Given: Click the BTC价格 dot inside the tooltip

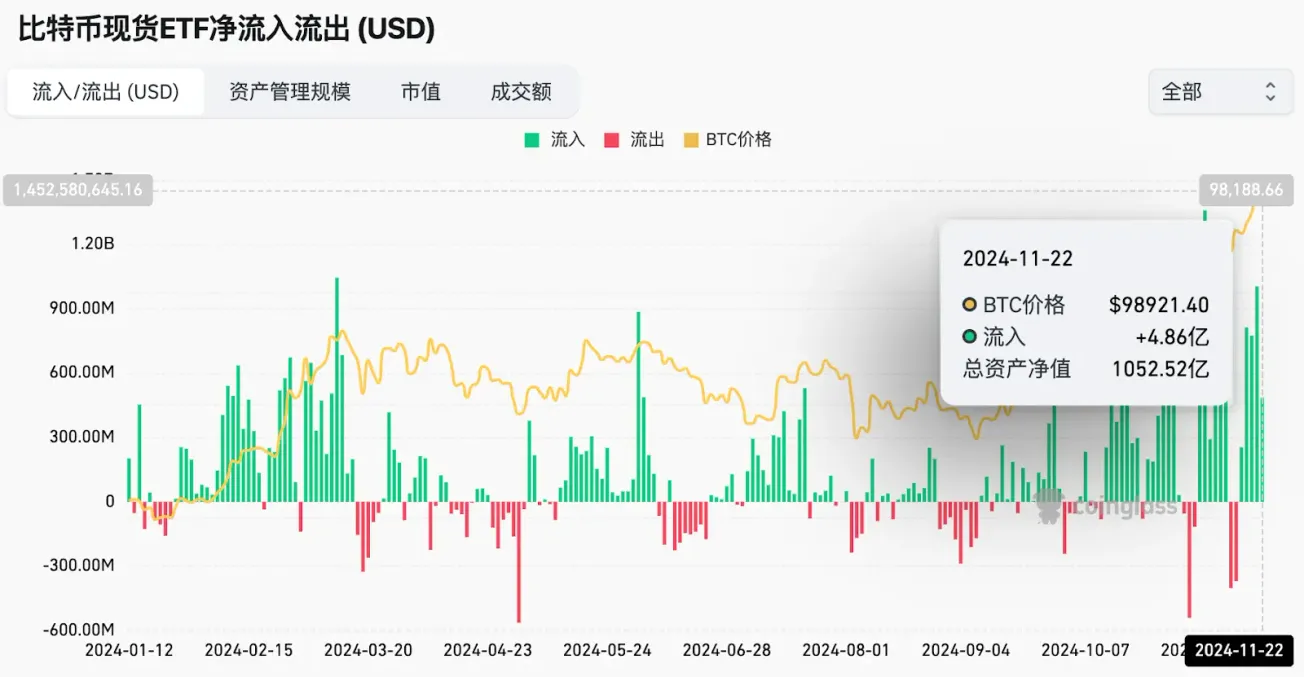Looking at the screenshot, I should 968,304.
